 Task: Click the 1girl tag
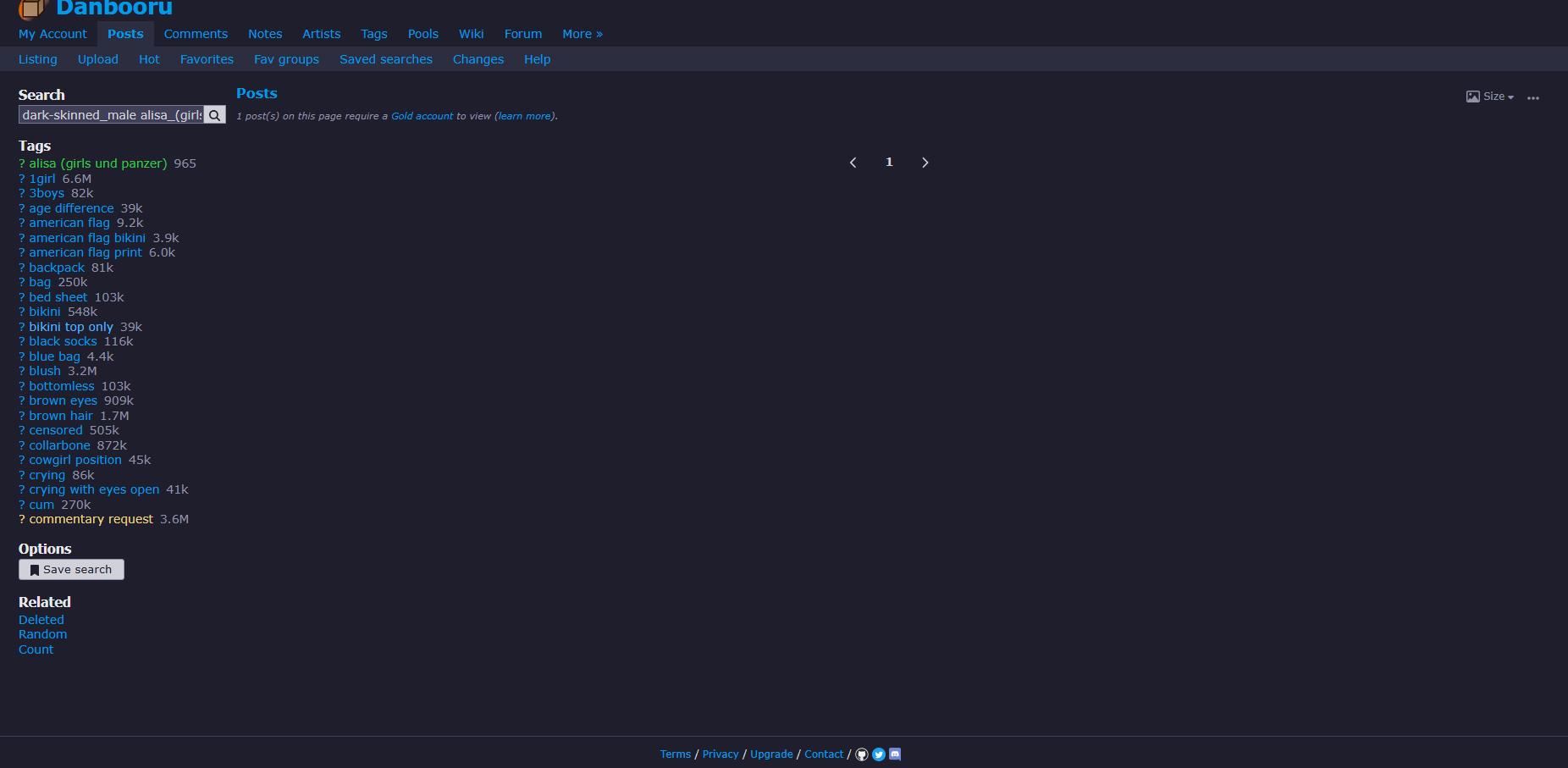click(42, 179)
